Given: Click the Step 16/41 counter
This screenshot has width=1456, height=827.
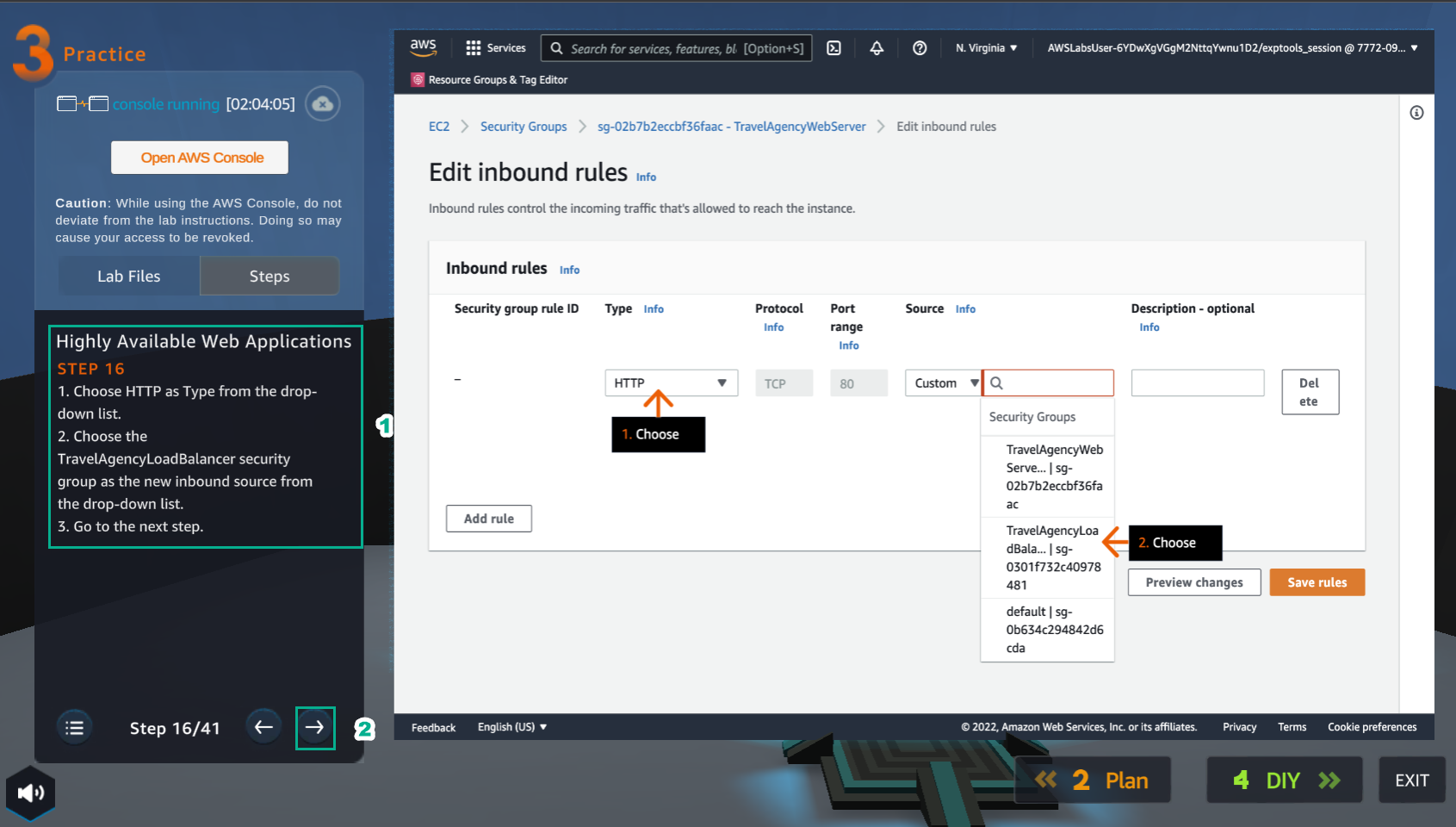Looking at the screenshot, I should [175, 728].
